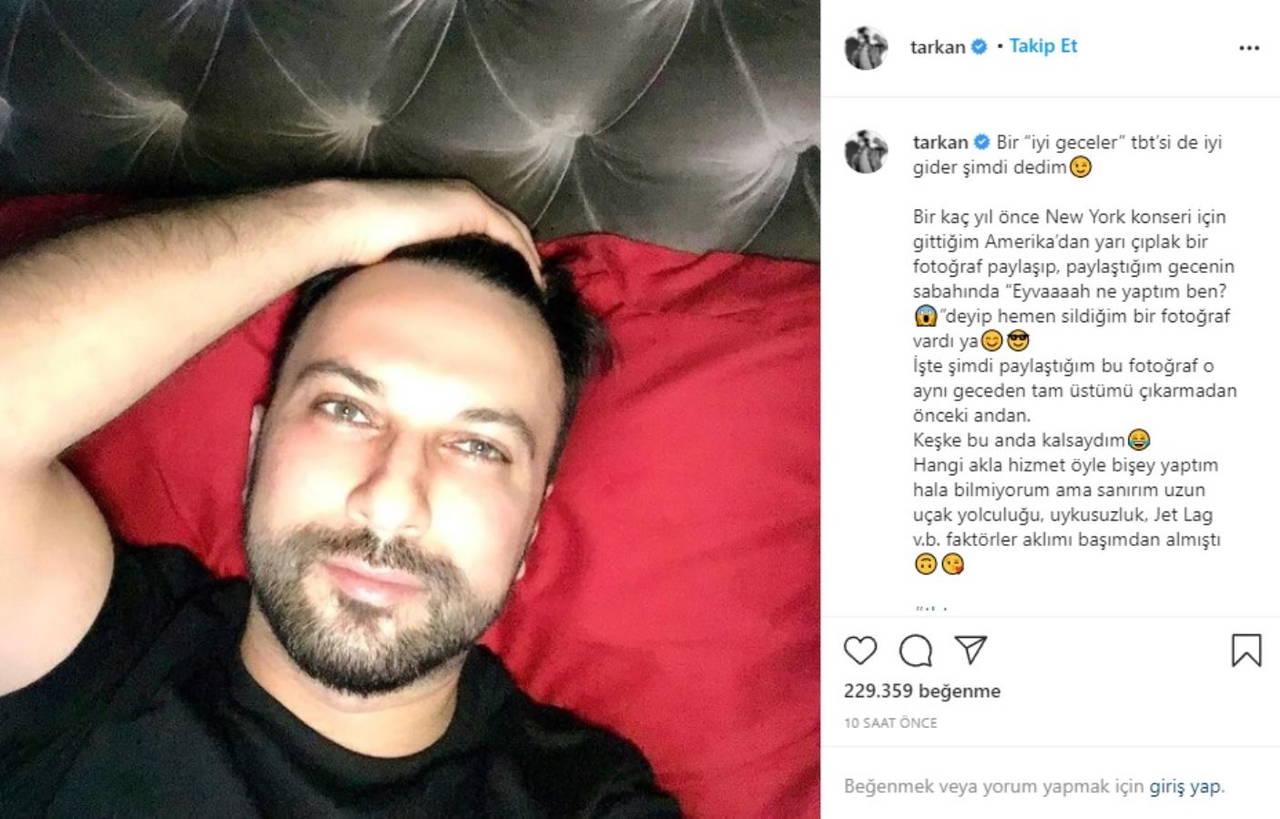Like the post with the heart icon
The image size is (1280, 819).
coord(860,651)
